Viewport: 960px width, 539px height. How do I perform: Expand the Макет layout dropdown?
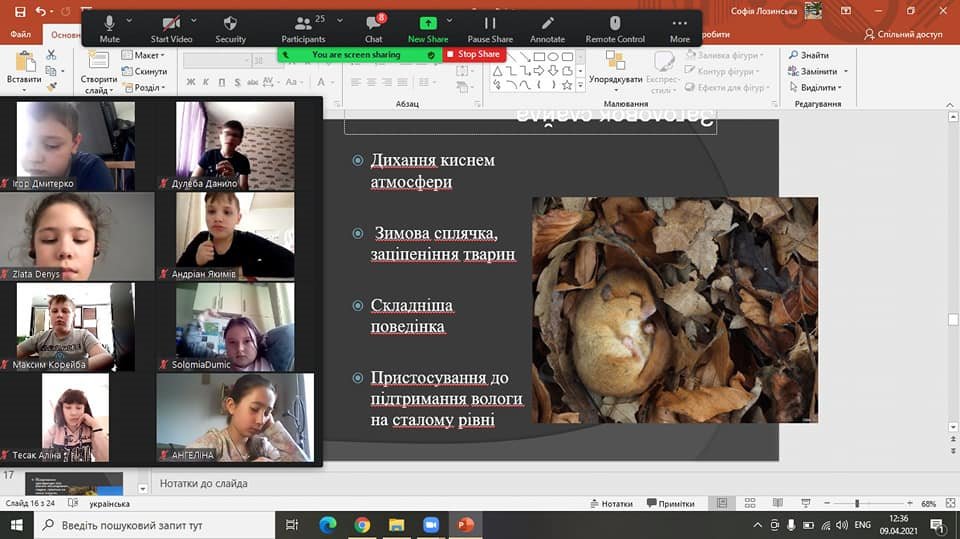(x=146, y=56)
